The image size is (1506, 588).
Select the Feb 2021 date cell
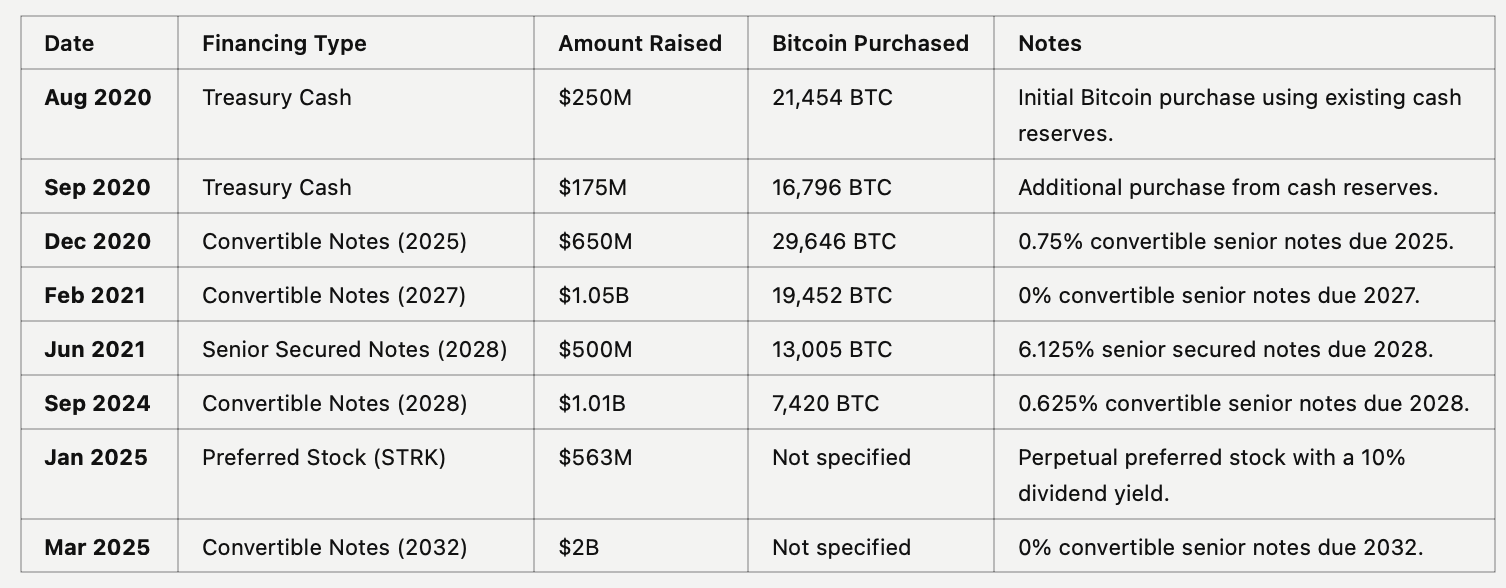95,296
